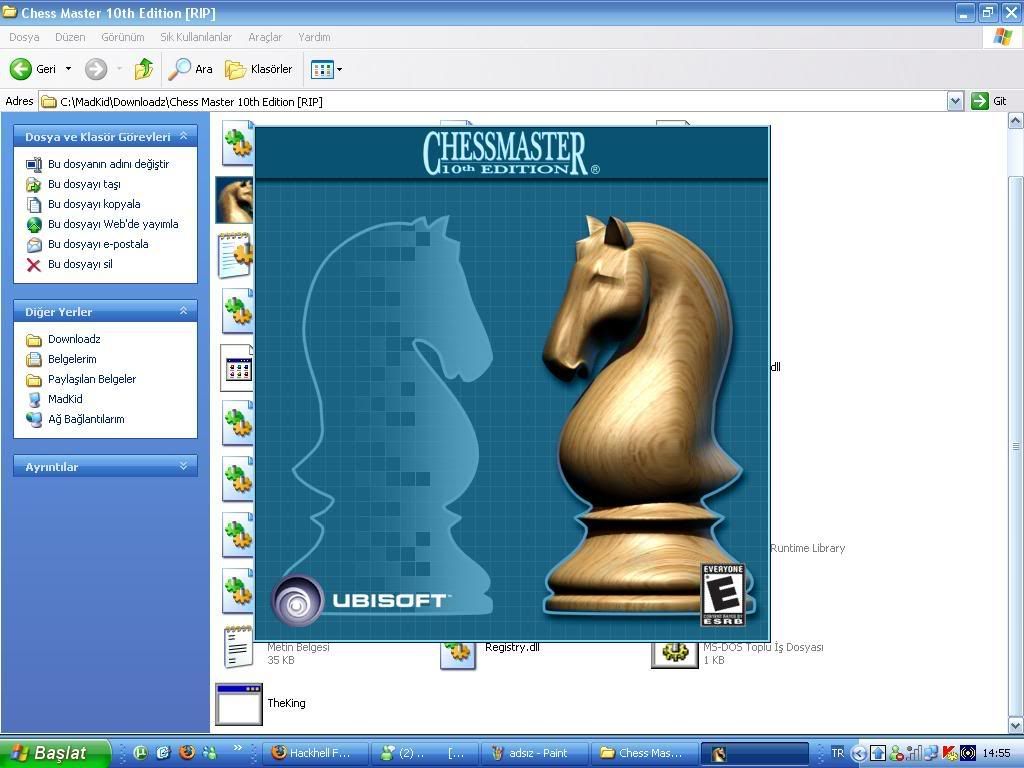Collapse the Diğer Yerler section
The height and width of the screenshot is (768, 1024).
pos(183,311)
